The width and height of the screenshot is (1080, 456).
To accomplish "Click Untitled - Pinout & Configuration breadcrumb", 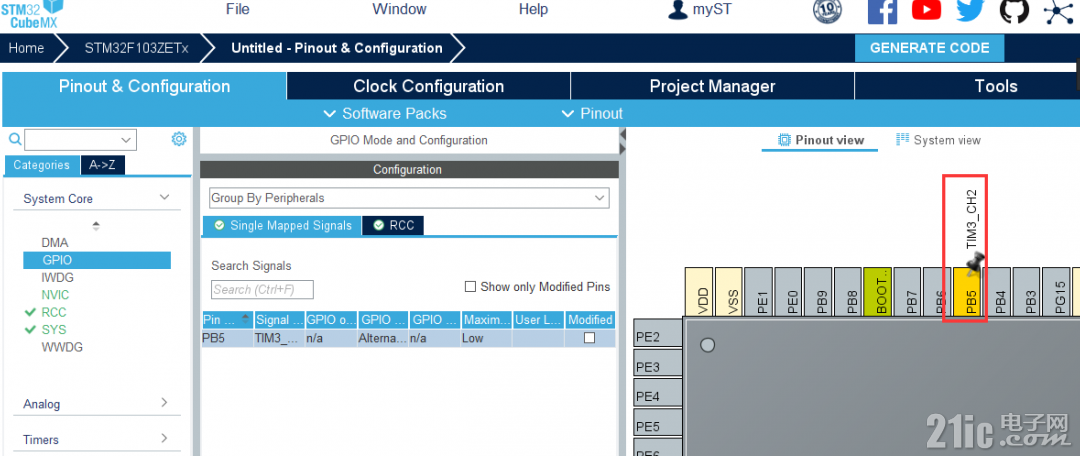I will 337,48.
